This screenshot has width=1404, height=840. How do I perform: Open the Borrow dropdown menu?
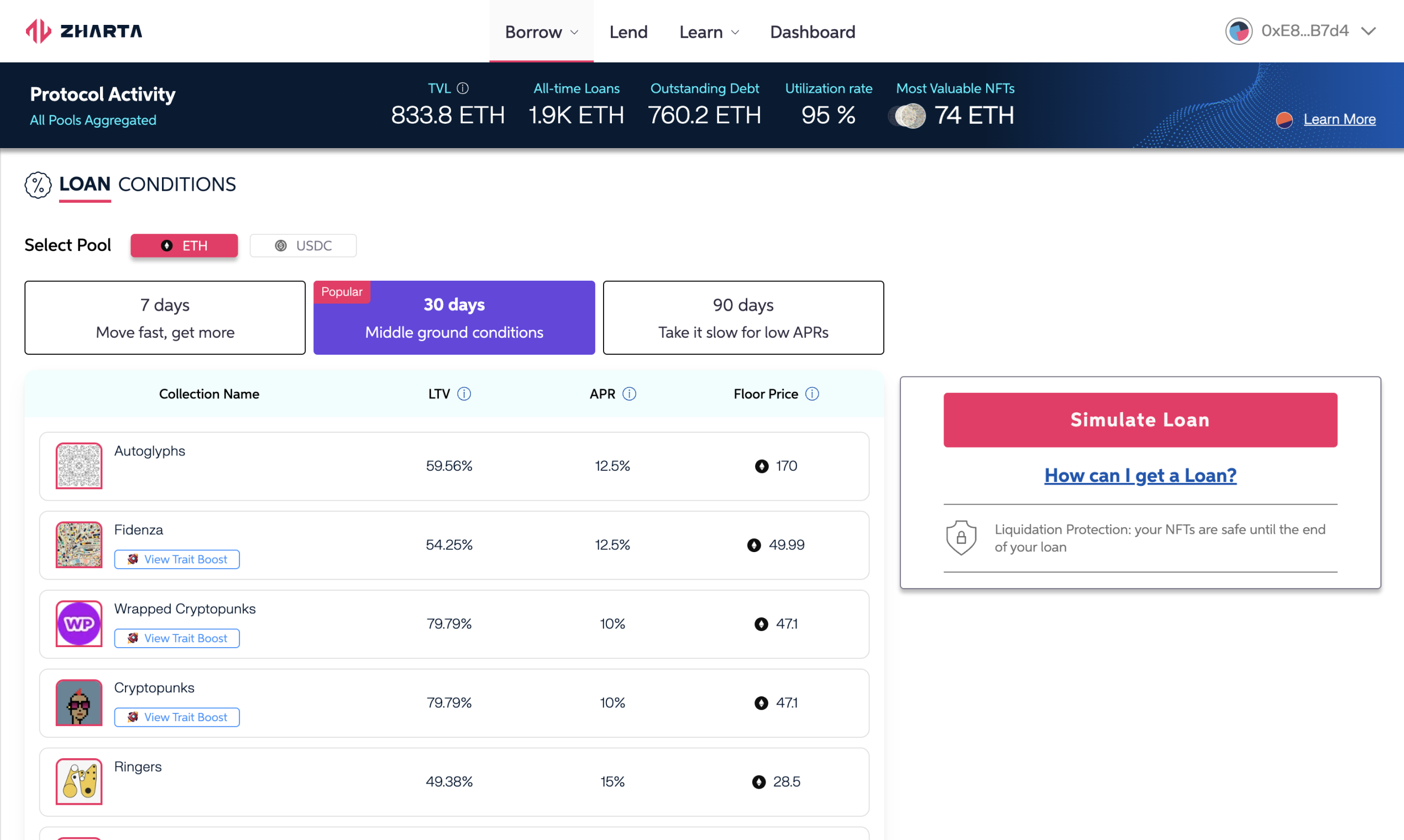pyautogui.click(x=541, y=32)
